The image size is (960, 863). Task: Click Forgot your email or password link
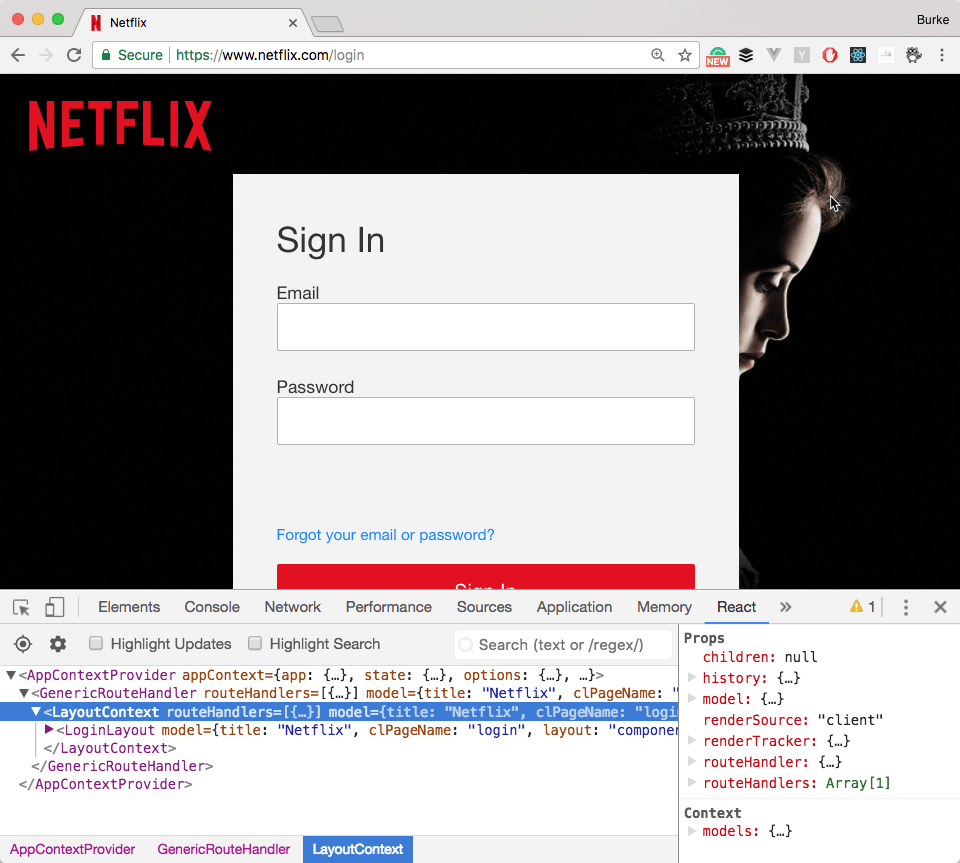[x=385, y=535]
